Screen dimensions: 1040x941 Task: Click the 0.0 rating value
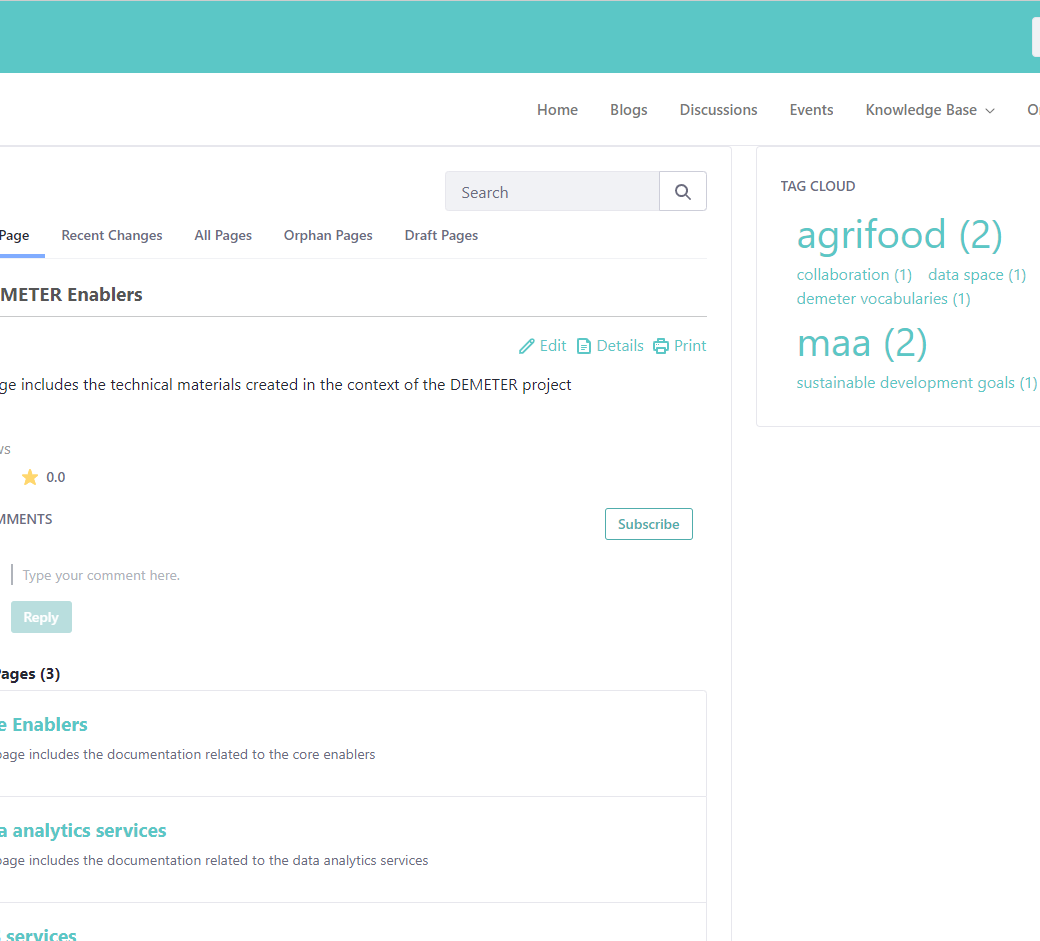(x=56, y=477)
